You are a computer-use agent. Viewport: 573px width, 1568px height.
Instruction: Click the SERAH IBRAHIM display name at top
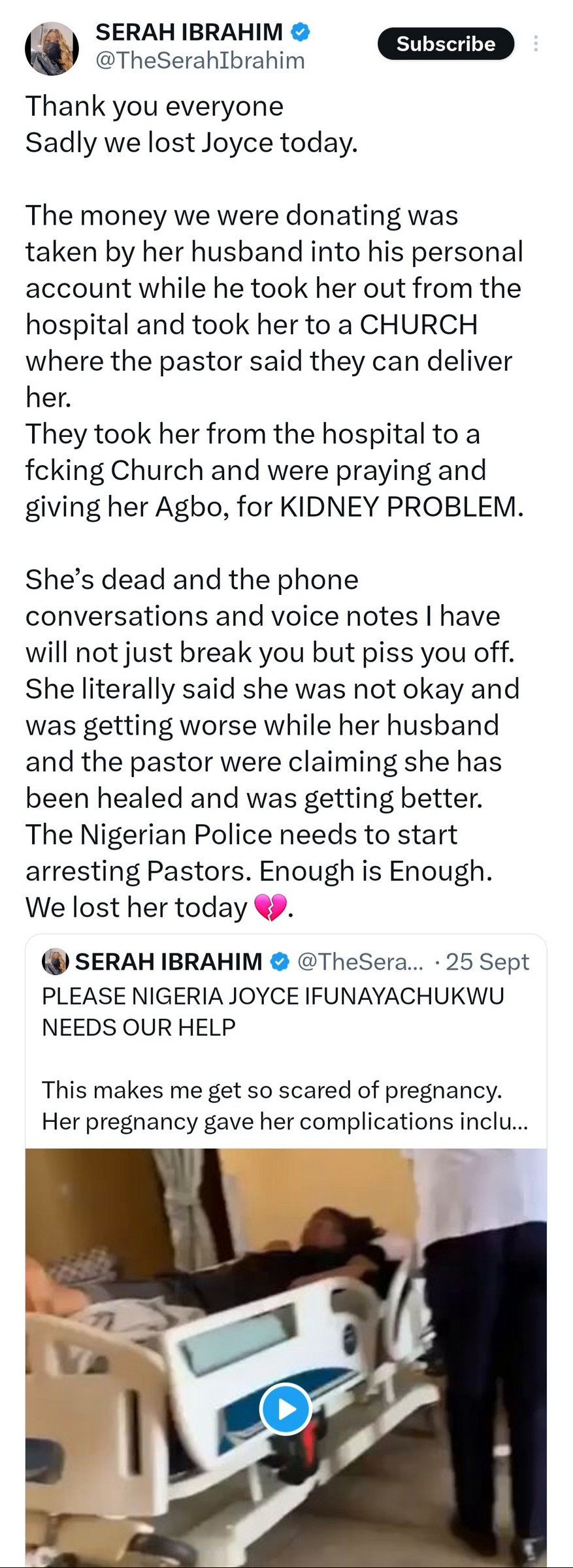(x=189, y=31)
